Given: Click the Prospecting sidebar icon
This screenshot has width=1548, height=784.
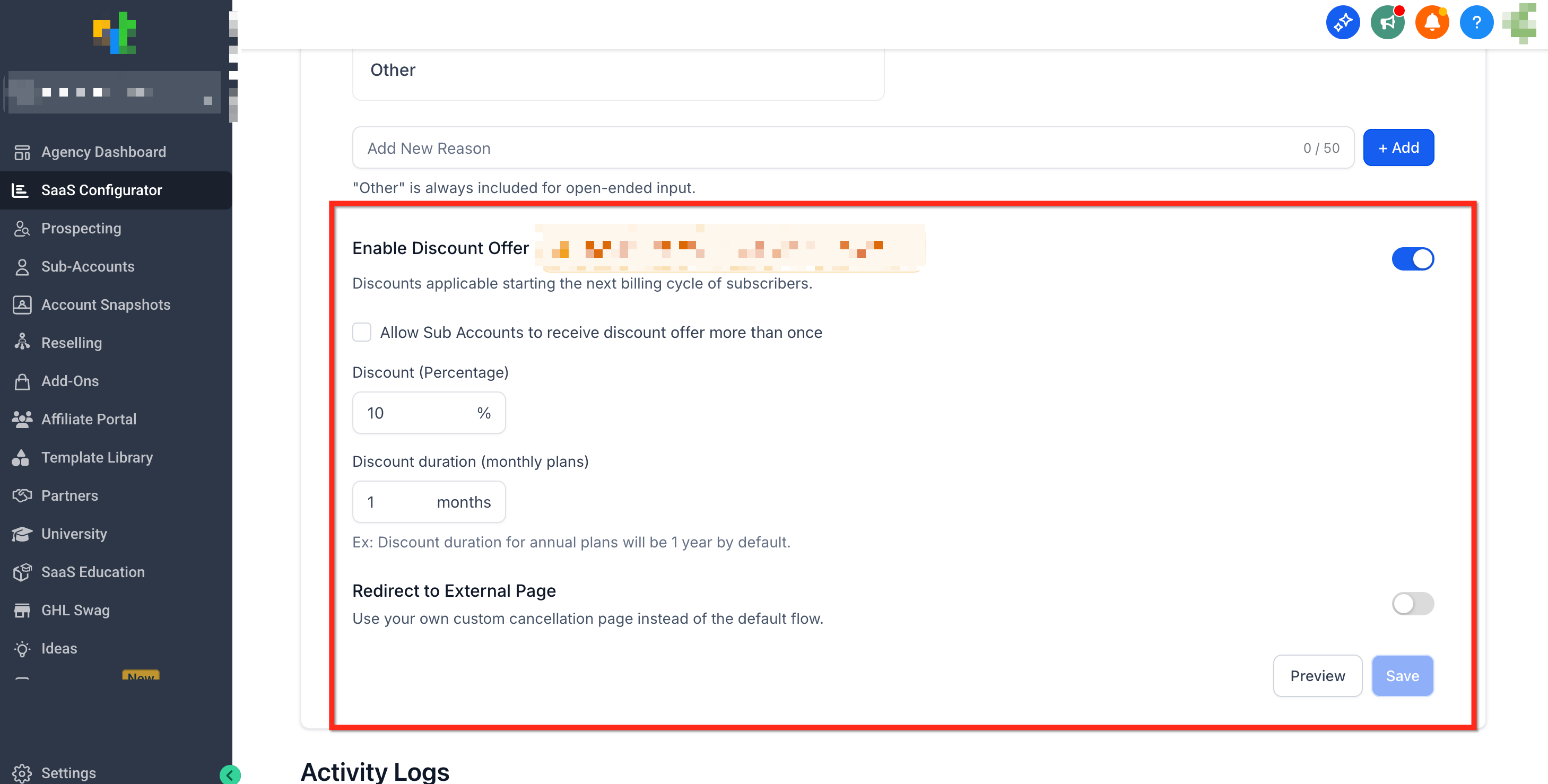Looking at the screenshot, I should (x=22, y=228).
